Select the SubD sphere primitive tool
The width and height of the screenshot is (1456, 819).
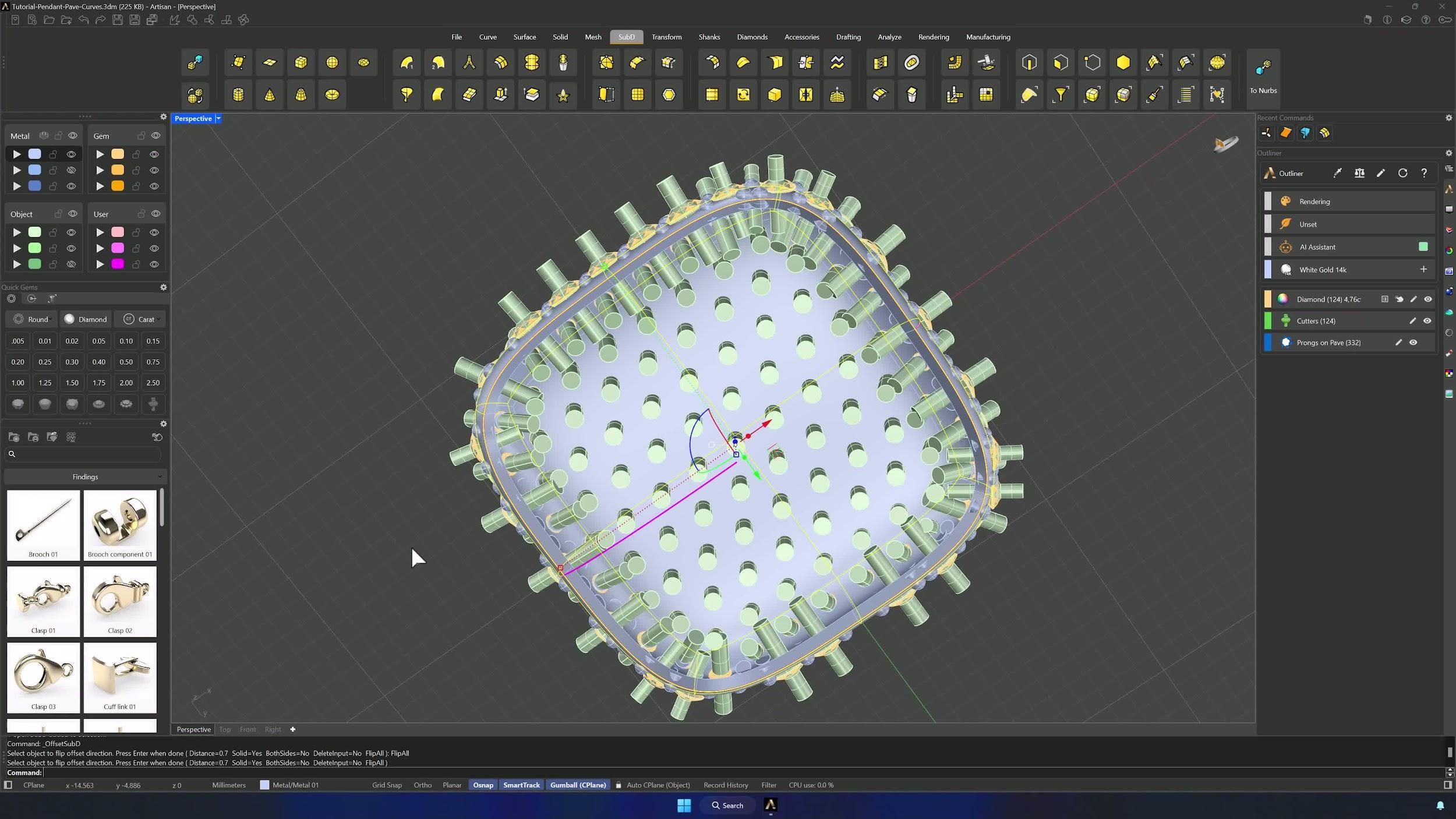point(332,63)
